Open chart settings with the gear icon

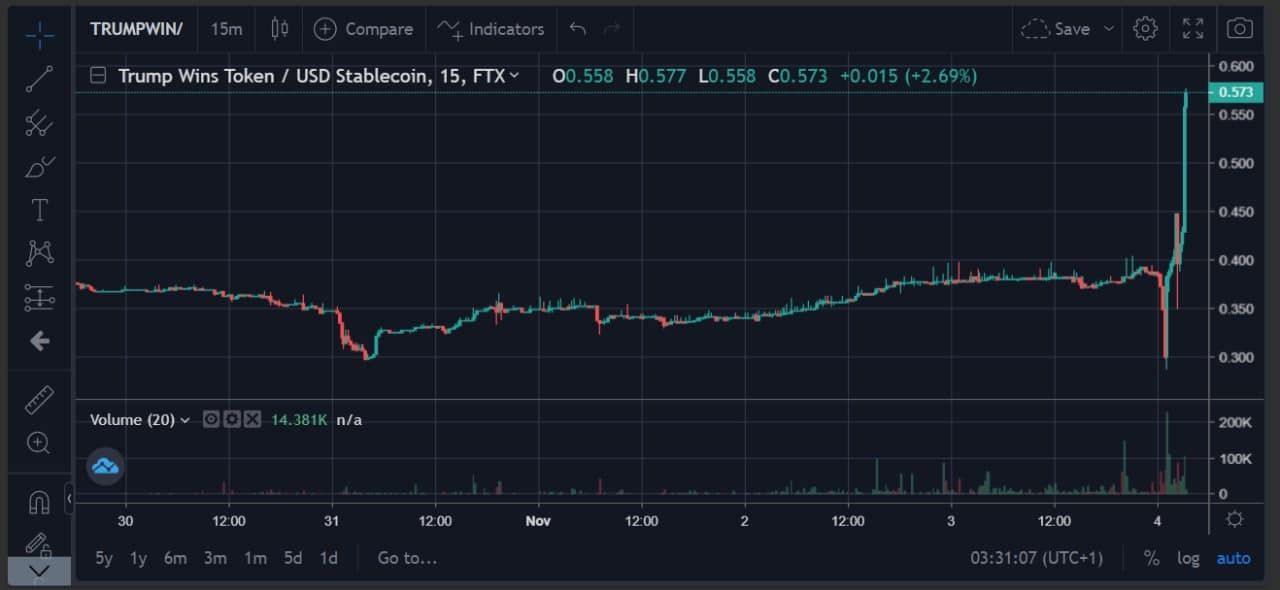[x=1145, y=29]
